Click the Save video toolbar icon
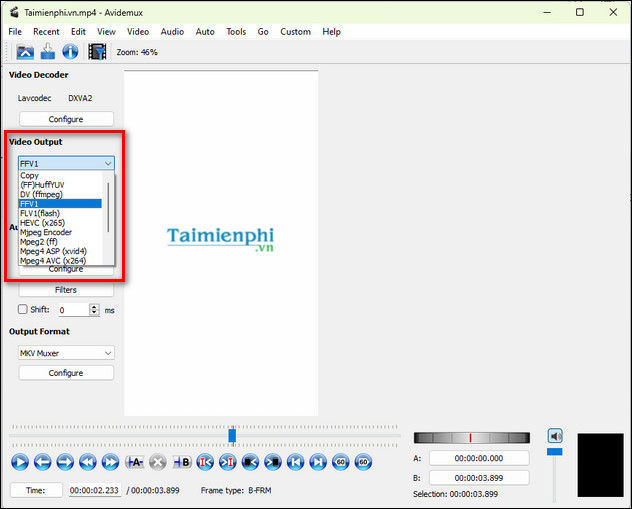The height and width of the screenshot is (509, 632). point(48,52)
